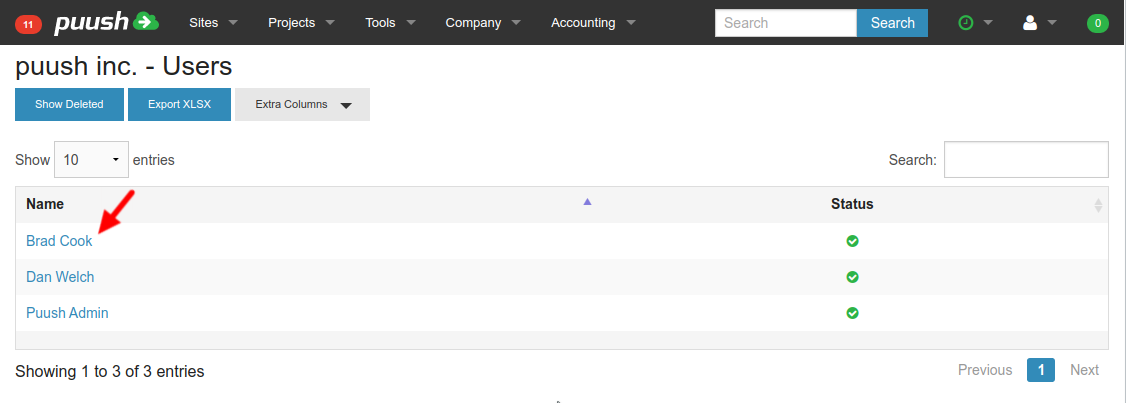
Task: Expand the Extra Columns dropdown
Action: pyautogui.click(x=302, y=104)
